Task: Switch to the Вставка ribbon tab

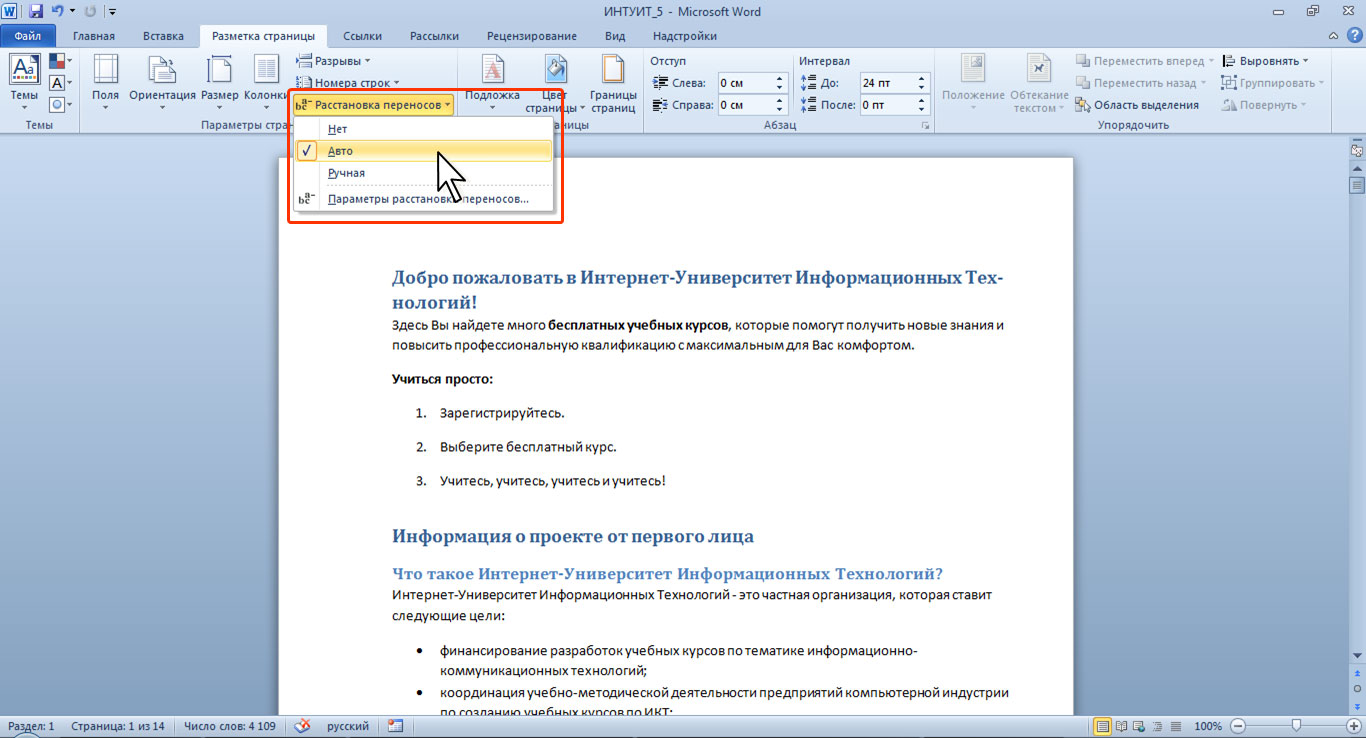Action: 163,36
